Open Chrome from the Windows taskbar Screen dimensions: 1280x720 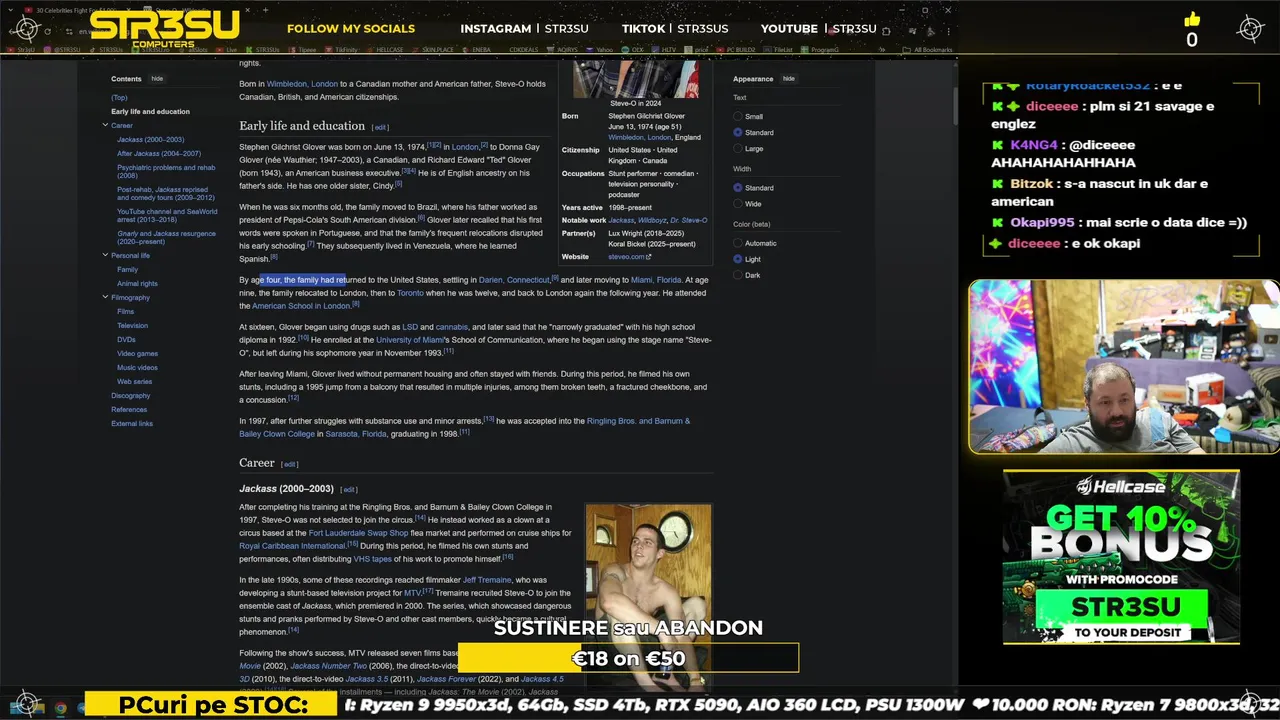click(x=61, y=708)
